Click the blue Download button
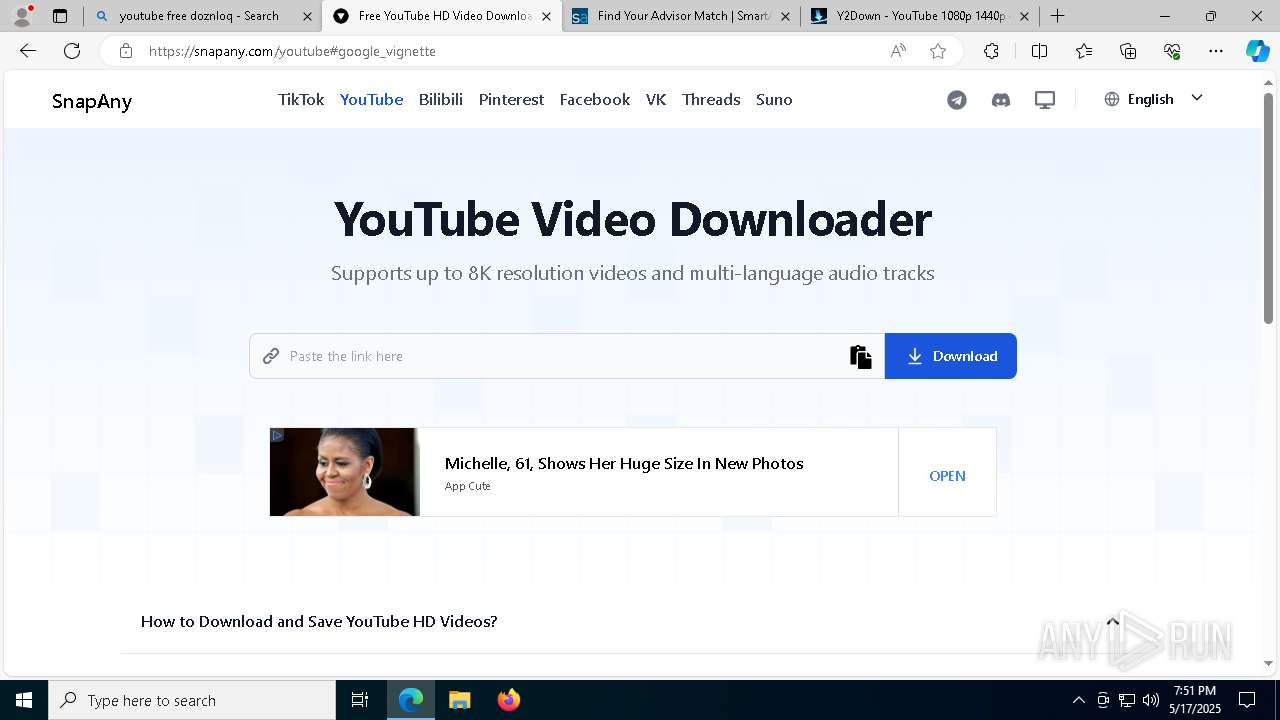 tap(951, 356)
